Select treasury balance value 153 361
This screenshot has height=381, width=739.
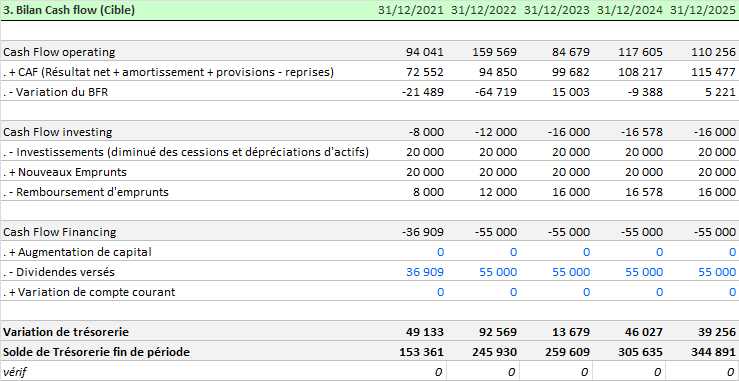tap(421, 352)
